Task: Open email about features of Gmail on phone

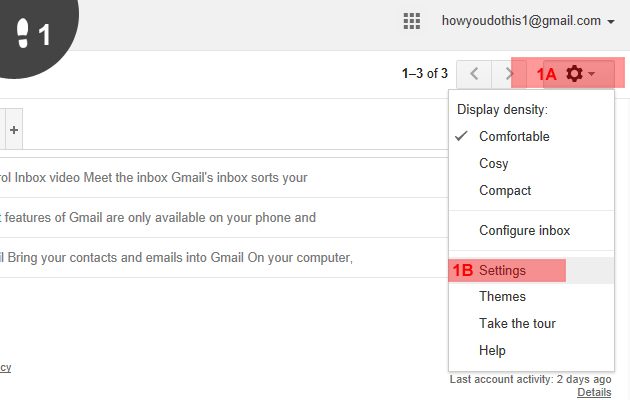Action: [223, 218]
